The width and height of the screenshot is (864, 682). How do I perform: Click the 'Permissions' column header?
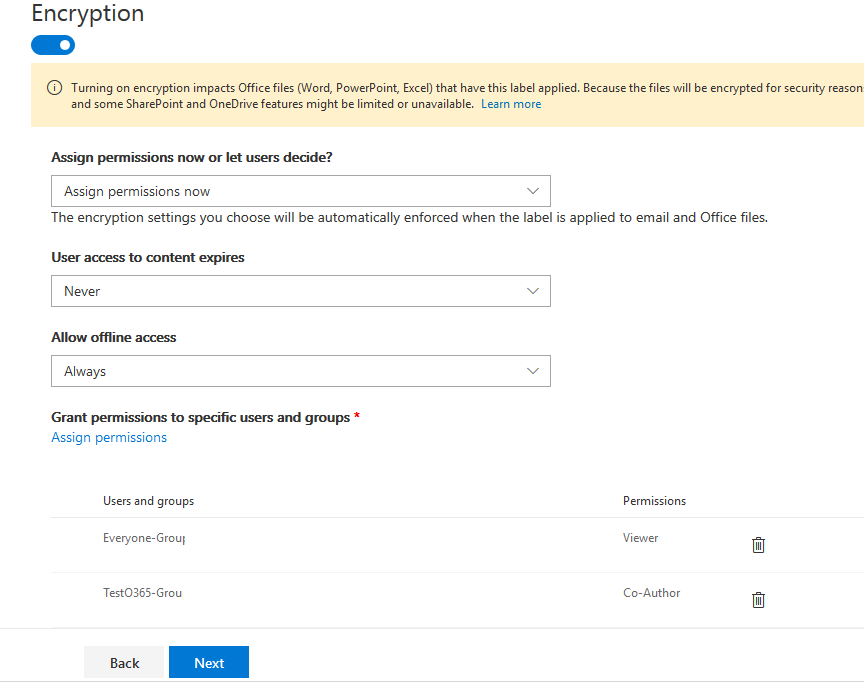pos(654,501)
